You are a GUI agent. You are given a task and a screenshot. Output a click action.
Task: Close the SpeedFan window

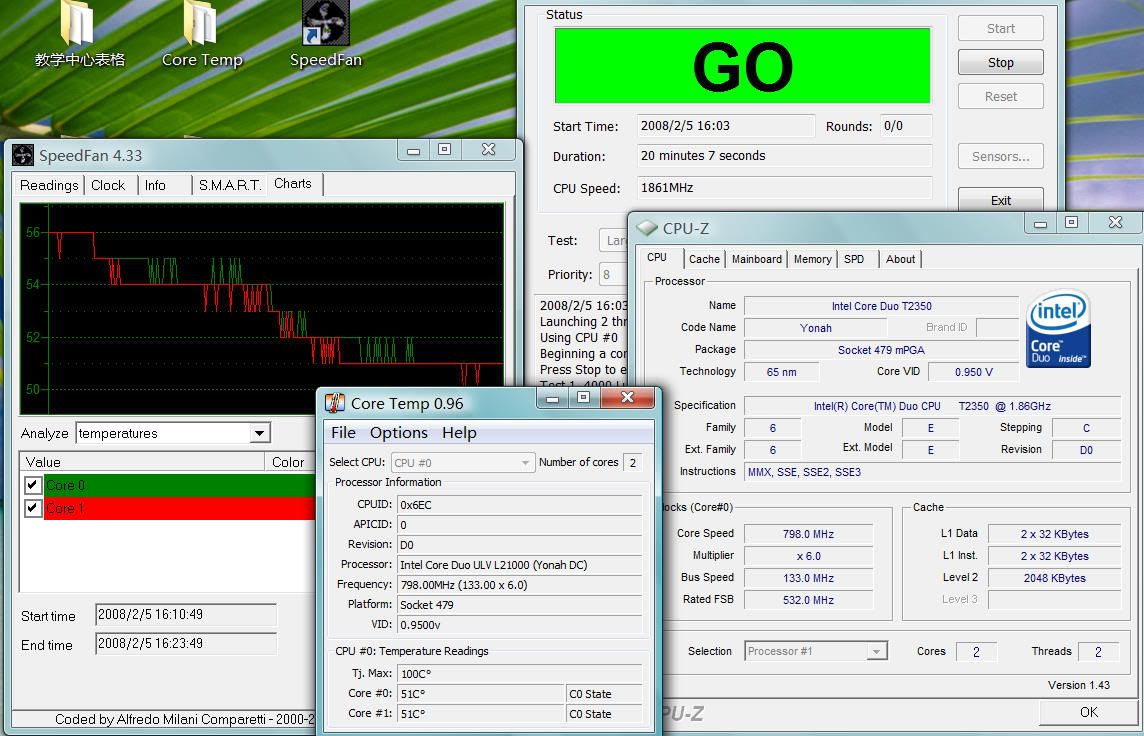(x=489, y=150)
